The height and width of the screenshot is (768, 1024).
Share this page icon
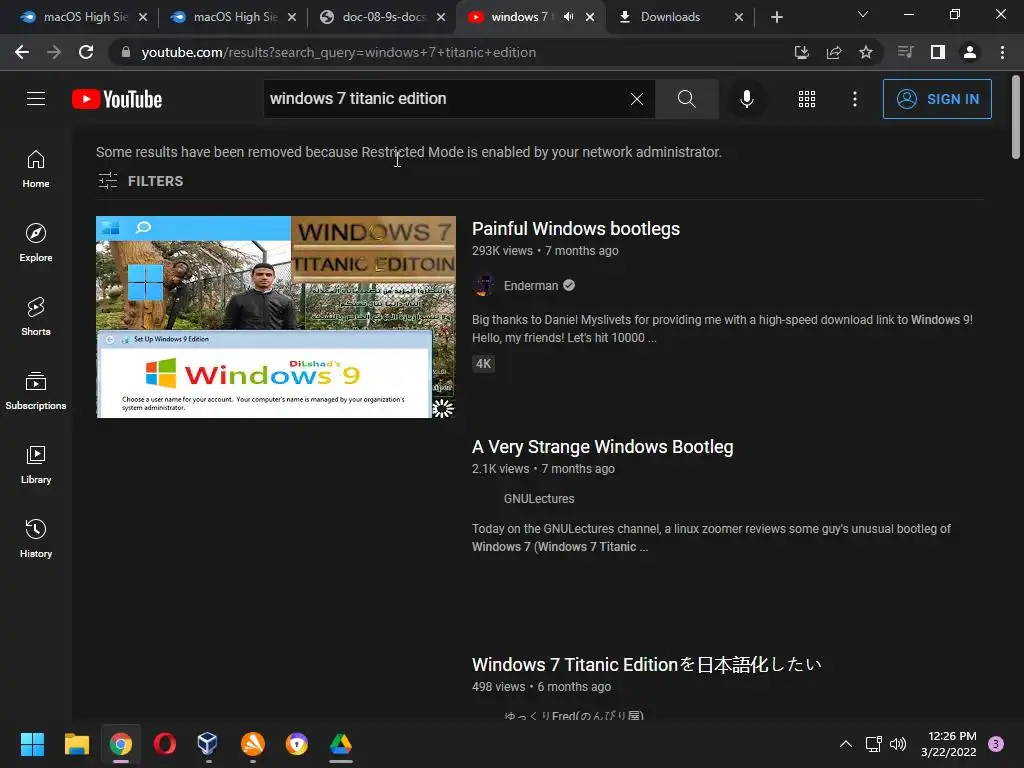(x=834, y=52)
